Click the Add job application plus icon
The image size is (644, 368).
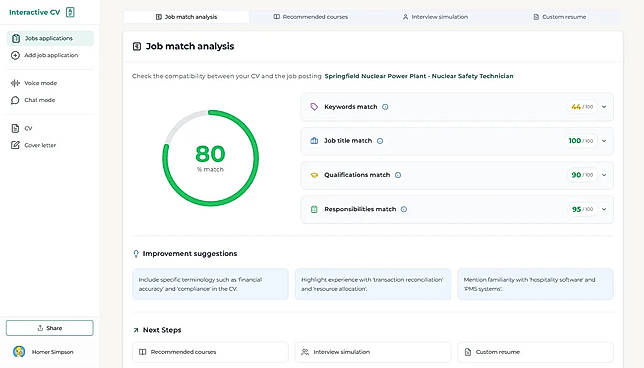15,55
